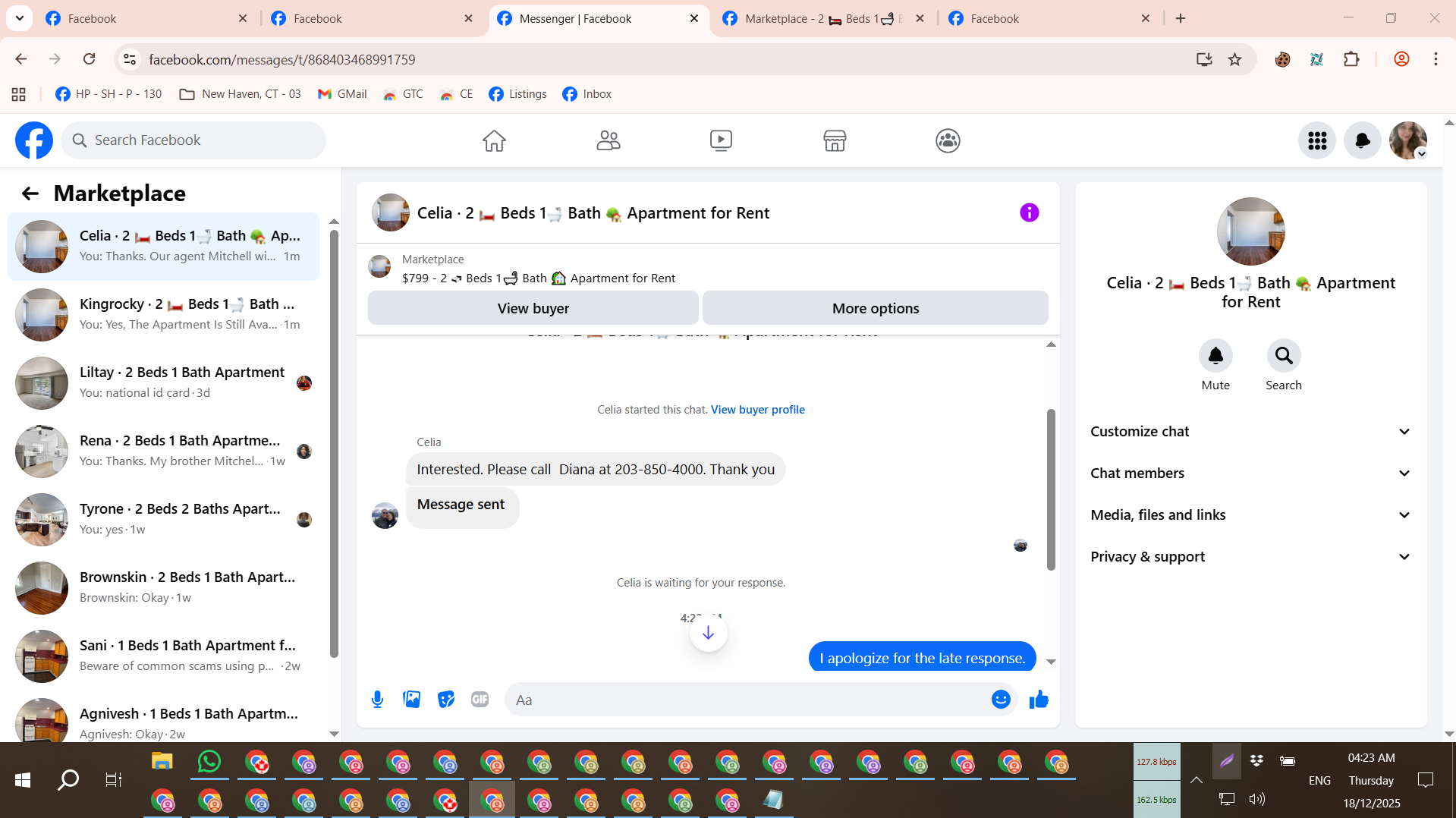Open the Listings bookmark
Viewport: 1456px width, 818px height.
point(518,94)
